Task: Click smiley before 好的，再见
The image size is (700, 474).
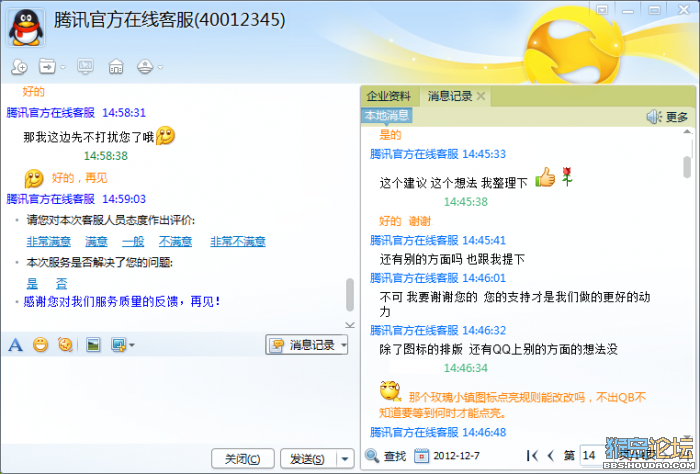Action: coord(34,178)
